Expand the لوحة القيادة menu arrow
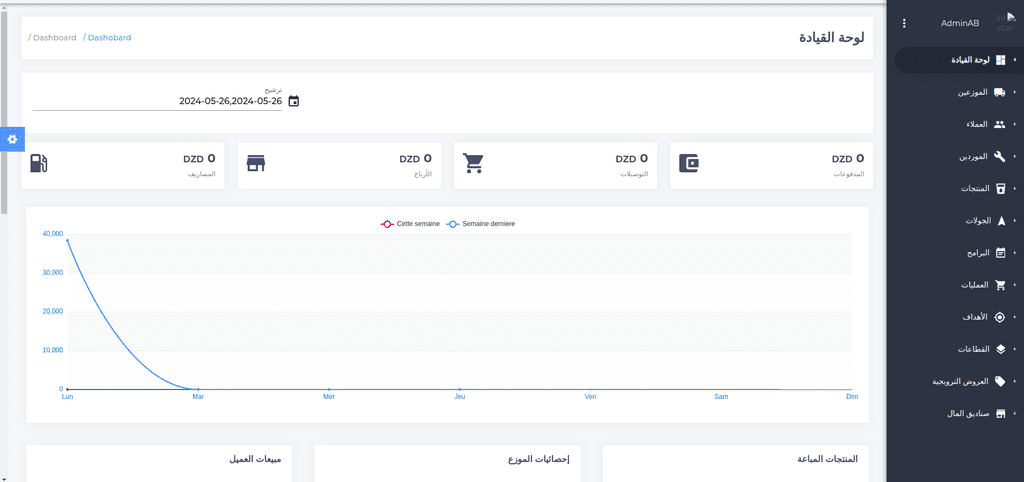Viewport: 1024px width, 482px height. [1014, 60]
